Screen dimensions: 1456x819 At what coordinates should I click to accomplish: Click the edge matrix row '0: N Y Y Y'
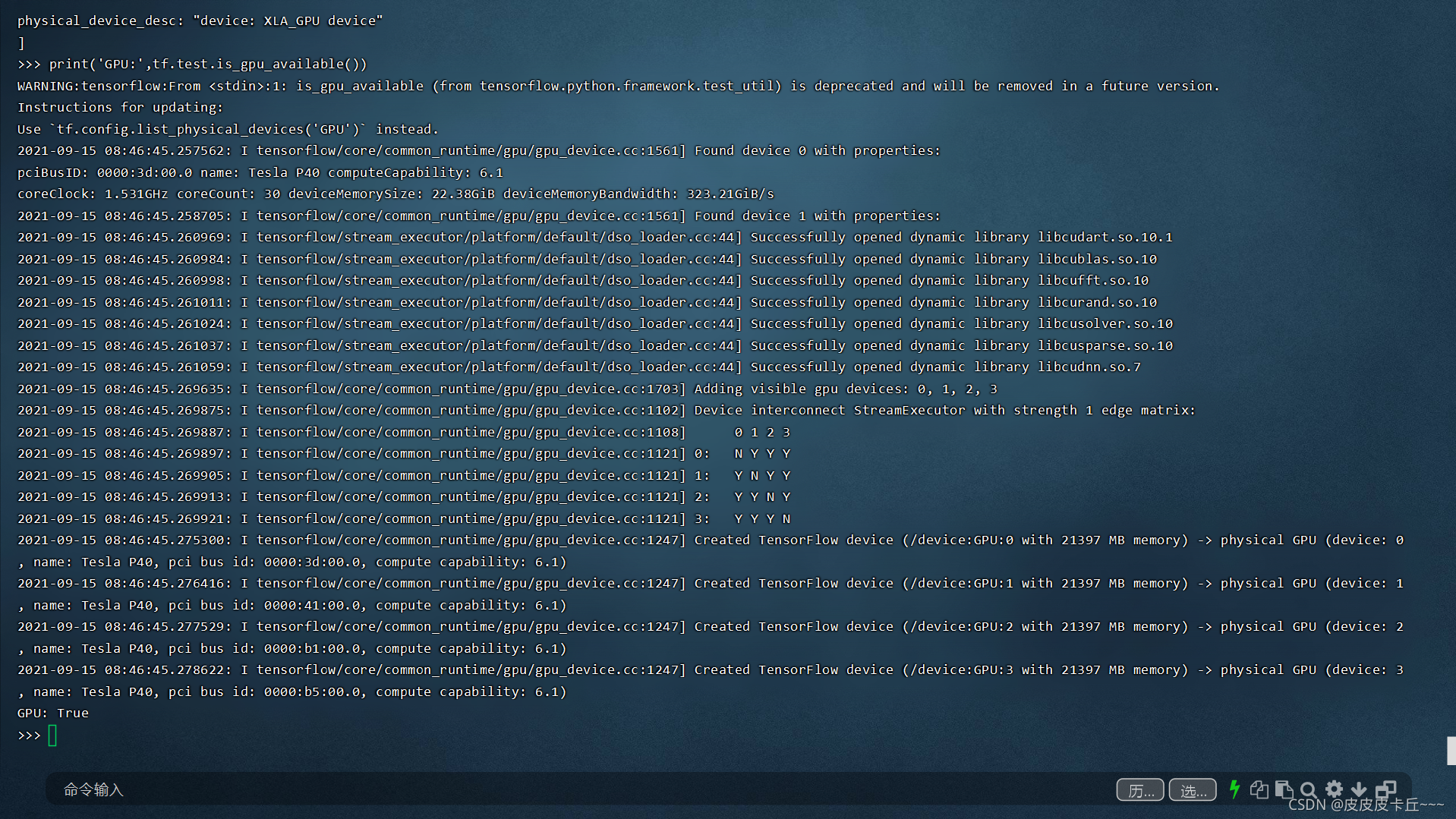pyautogui.click(x=742, y=454)
